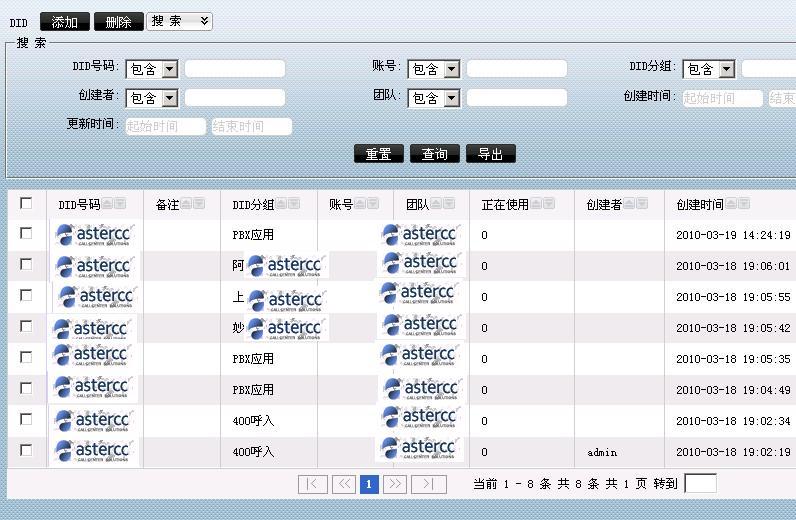Focus the DID号码 search text field
The height and width of the screenshot is (520, 796).
[235, 69]
